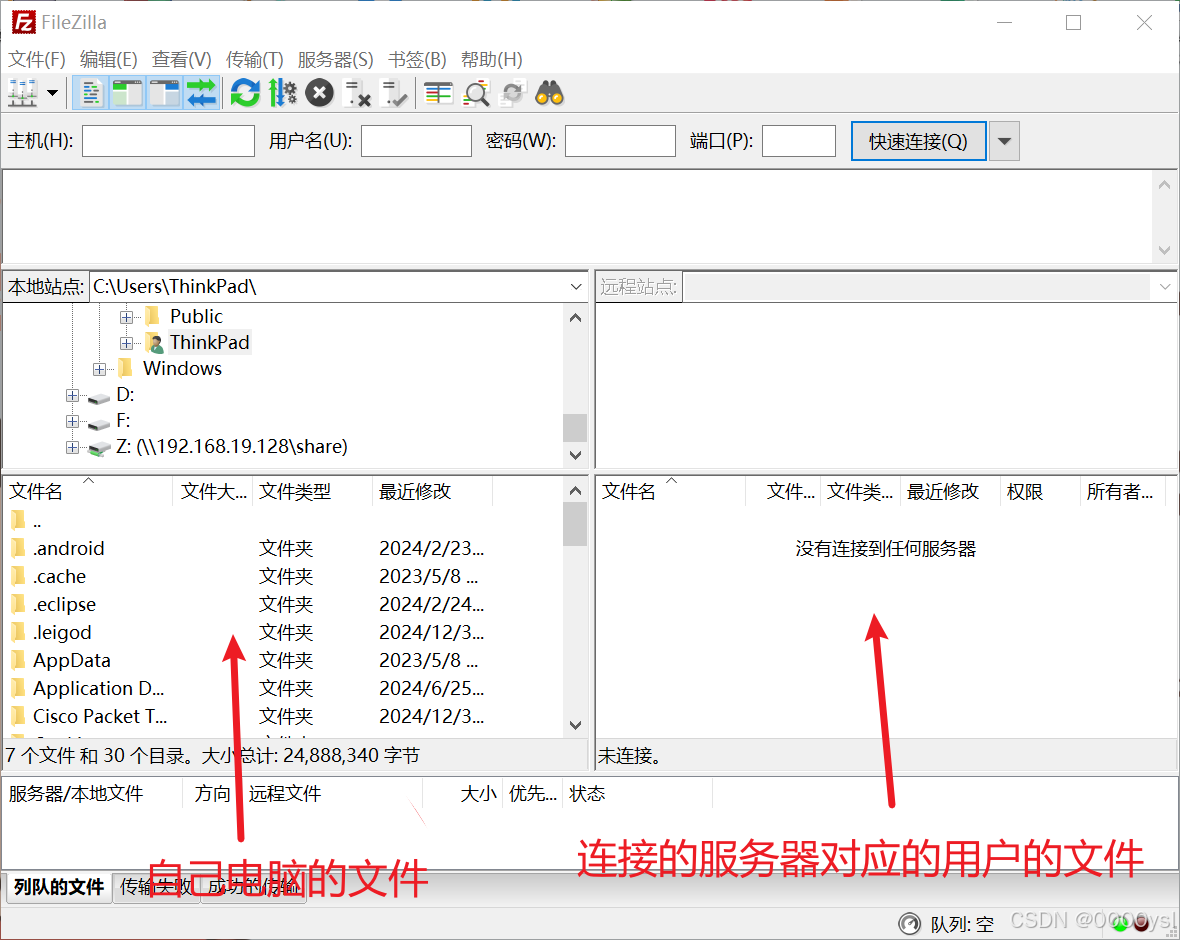
Task: Open the 编辑(E) menu
Action: (108, 59)
